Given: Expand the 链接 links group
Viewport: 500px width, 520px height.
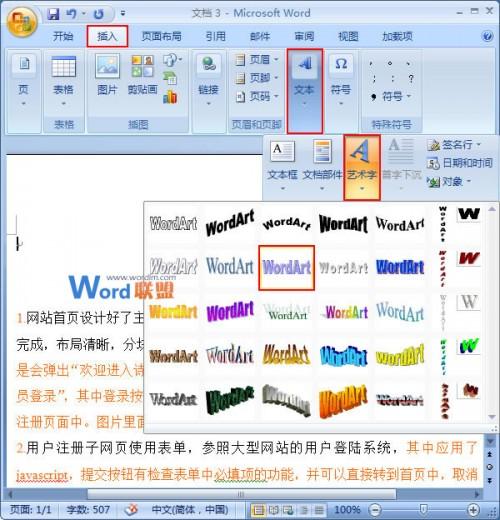Looking at the screenshot, I should pos(208,80).
